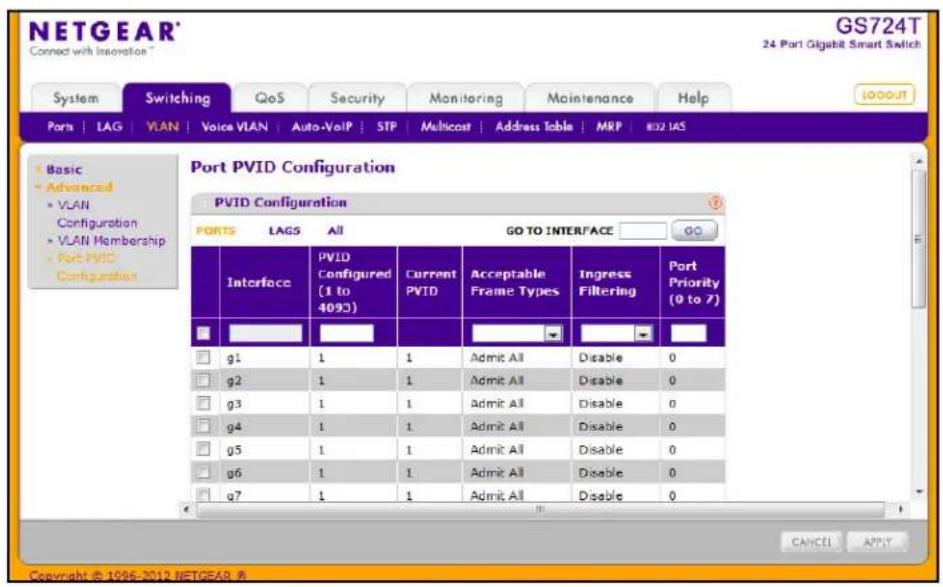Switch to the QoS tab
The image size is (943, 587).
pyautogui.click(x=269, y=98)
